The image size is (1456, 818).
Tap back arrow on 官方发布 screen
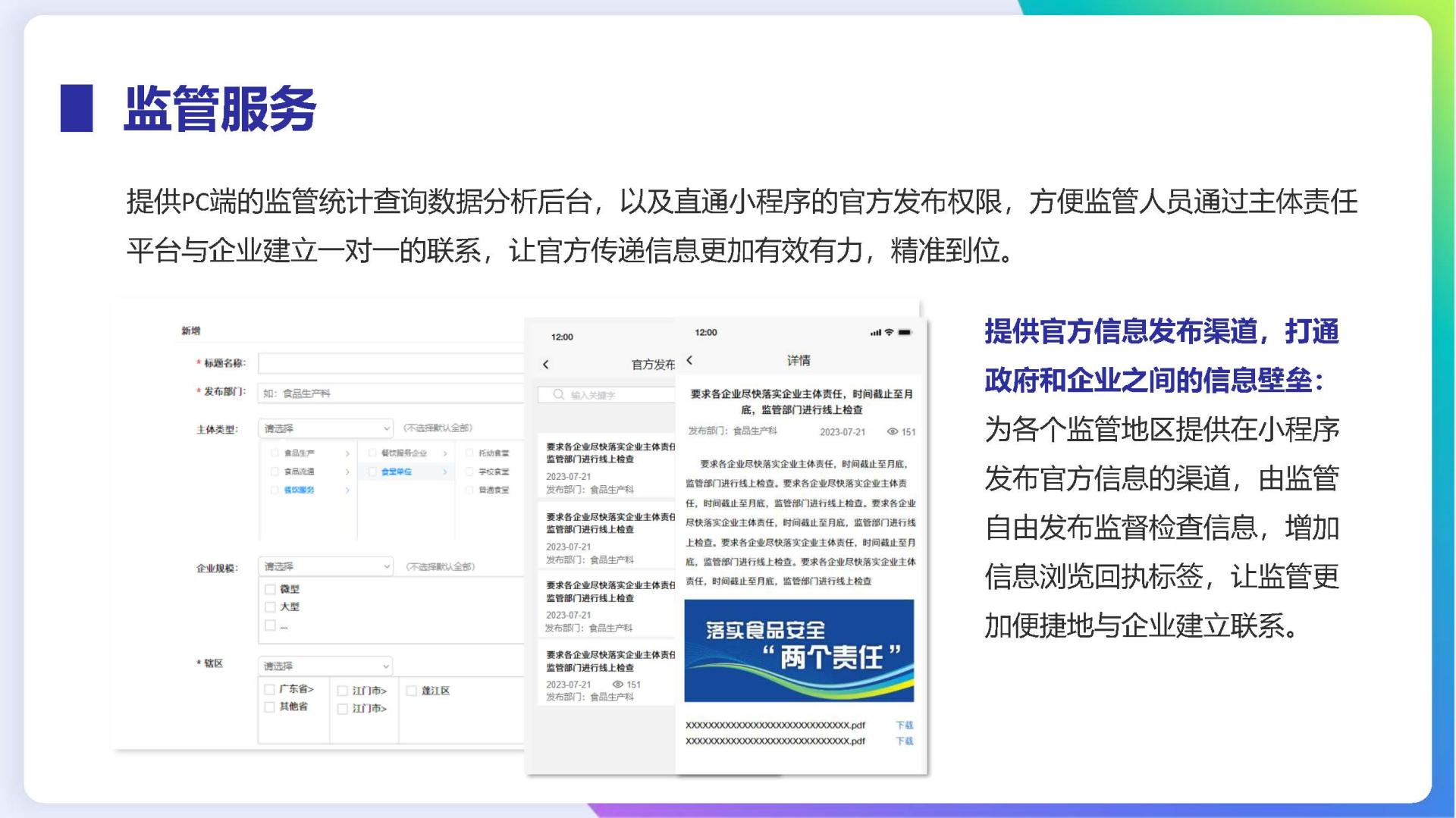(545, 365)
